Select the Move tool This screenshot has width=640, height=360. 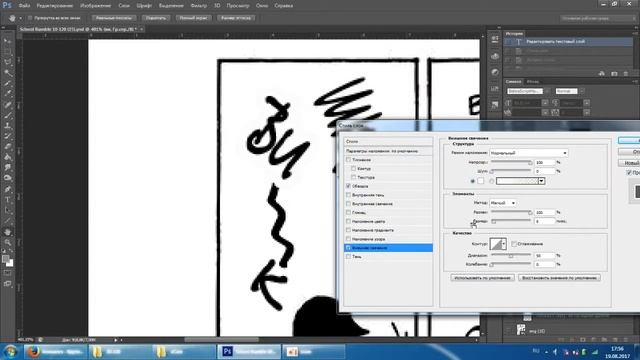(x=7, y=41)
